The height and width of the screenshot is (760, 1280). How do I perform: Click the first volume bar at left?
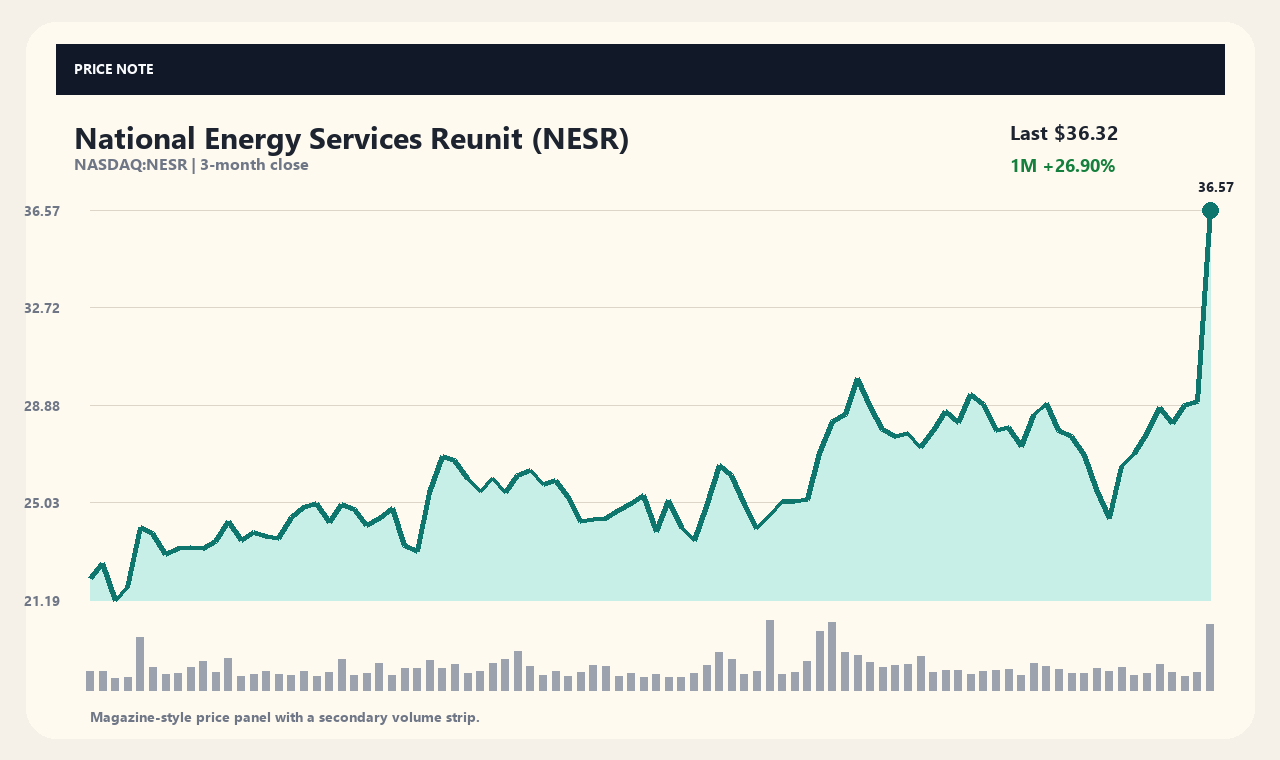pyautogui.click(x=90, y=681)
